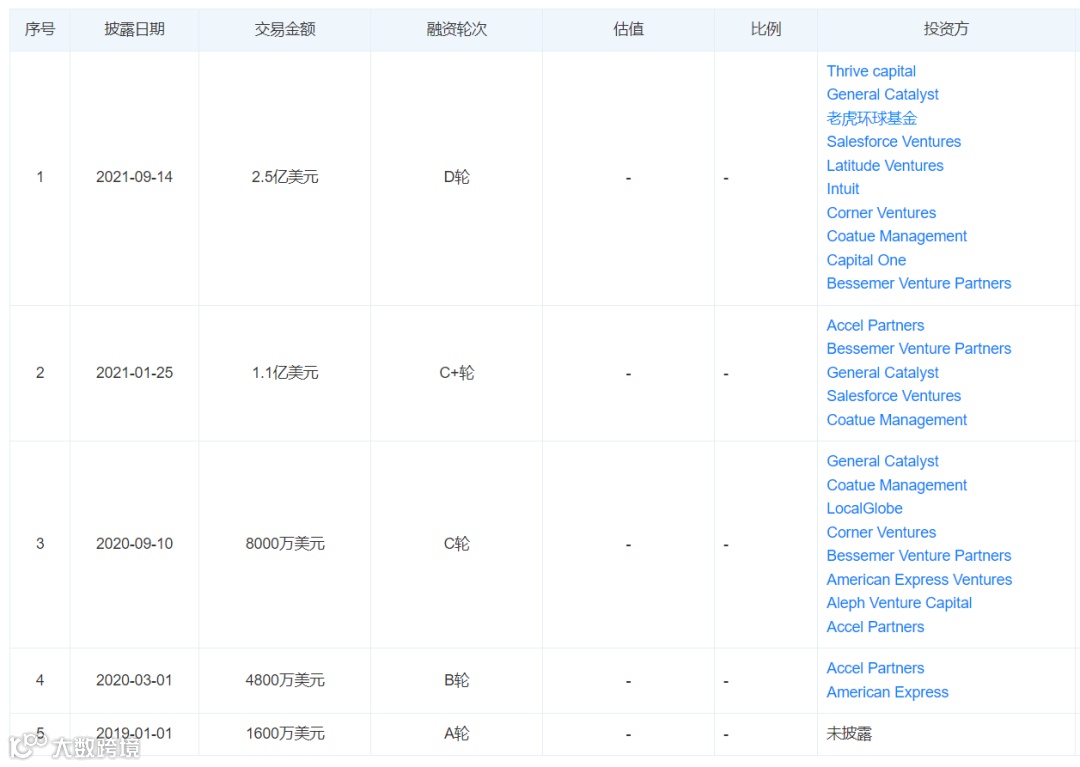Viewport: 1080px width, 767px height.
Task: Select the date cell 2020-03-01
Action: click(134, 680)
